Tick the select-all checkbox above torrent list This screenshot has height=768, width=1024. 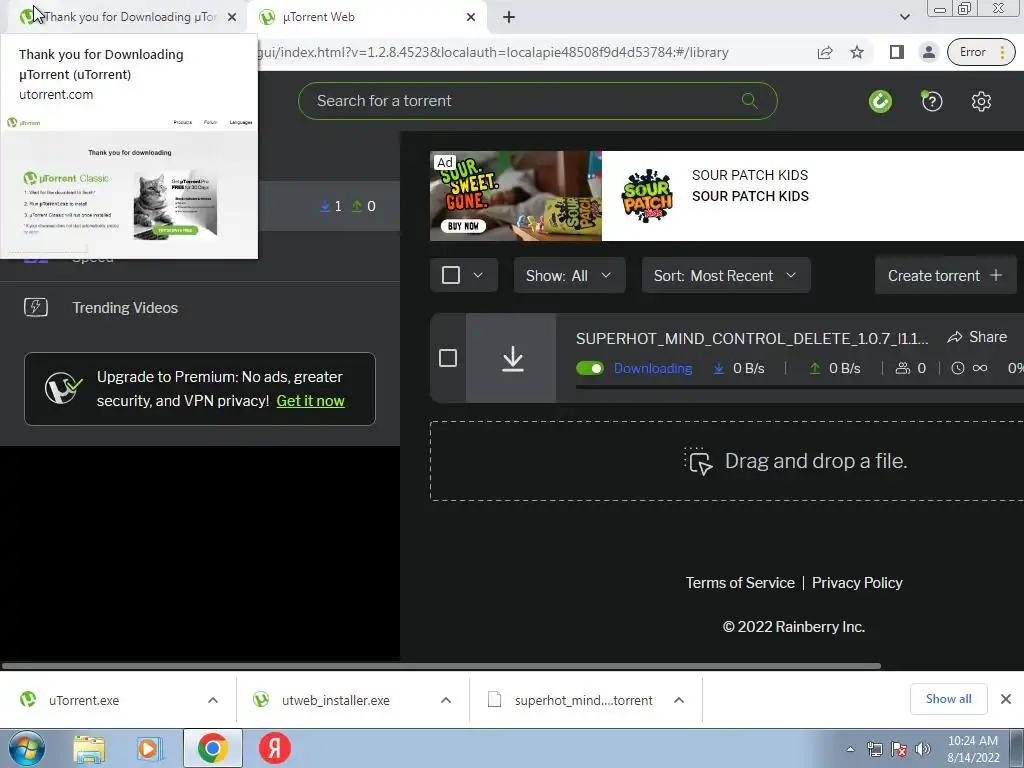click(451, 275)
